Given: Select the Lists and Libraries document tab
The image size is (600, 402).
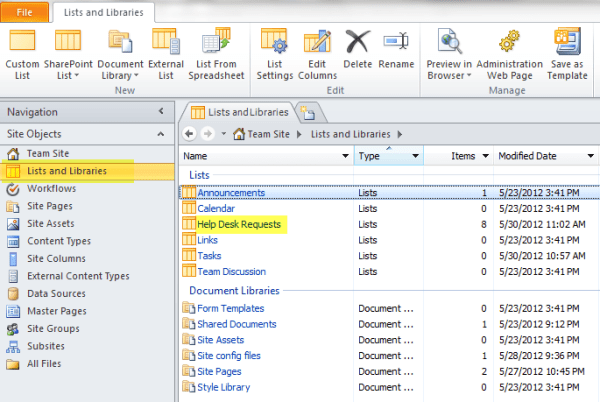Looking at the screenshot, I should pyautogui.click(x=239, y=111).
